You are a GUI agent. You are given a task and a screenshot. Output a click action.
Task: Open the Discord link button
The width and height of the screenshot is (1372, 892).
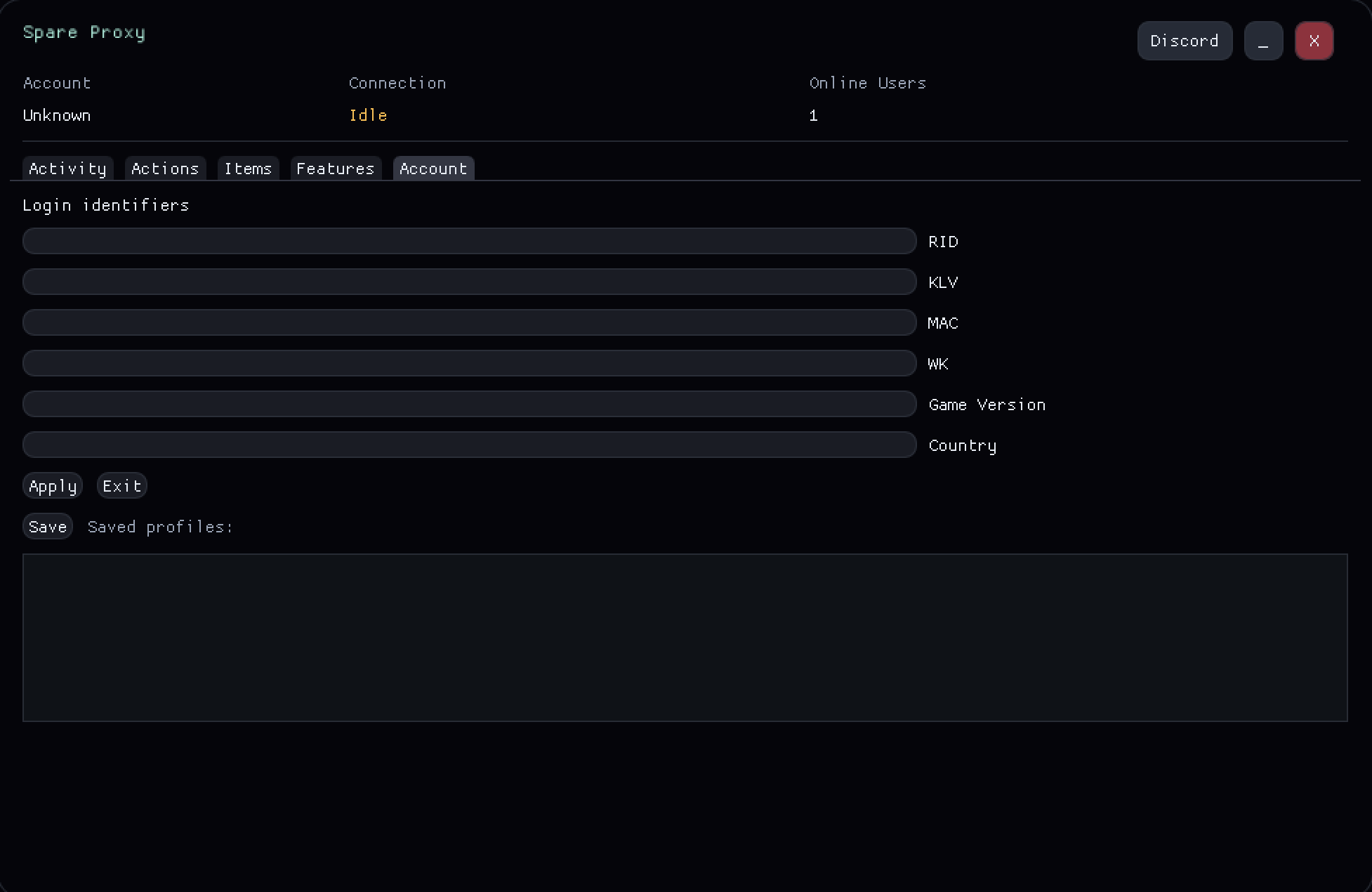[1185, 41]
